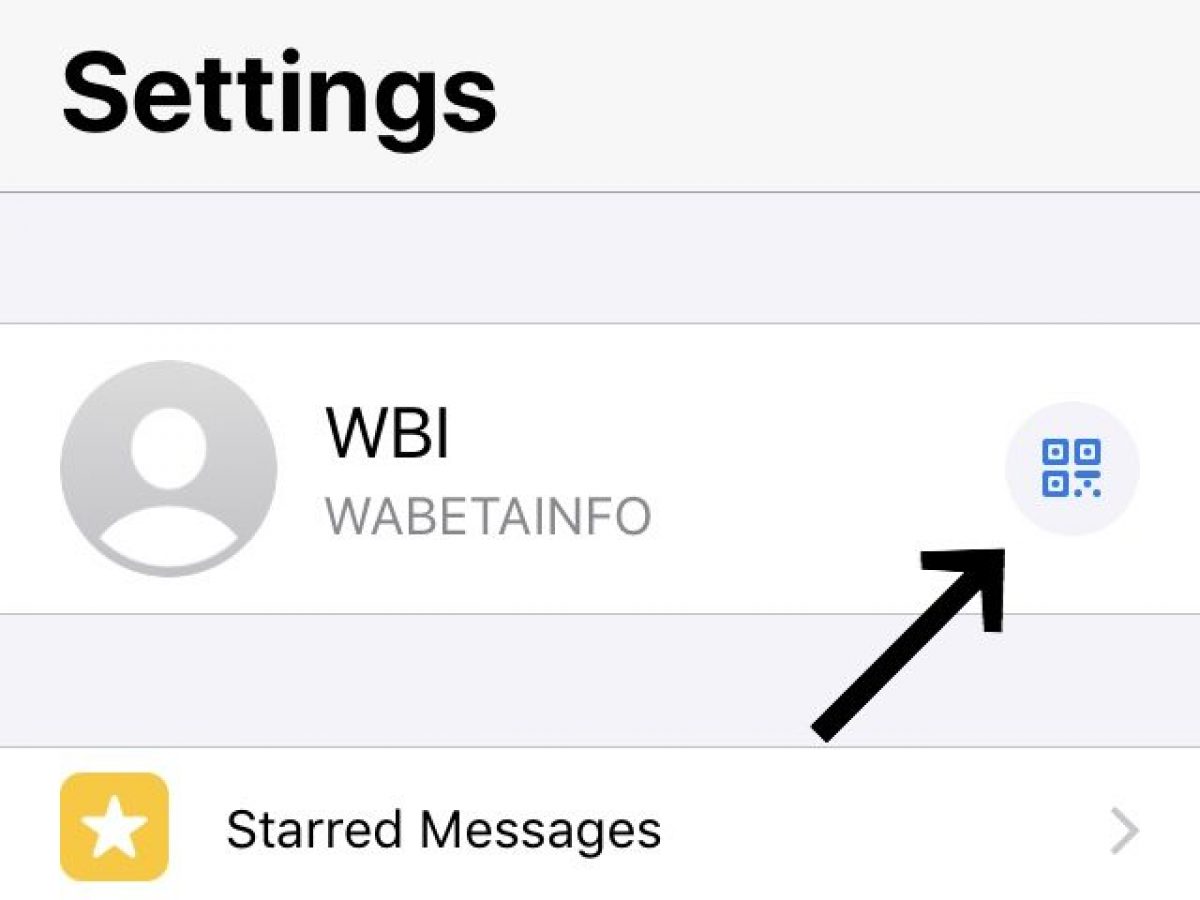Click the arrowhead pointing to QR button
The width and height of the screenshot is (1200, 900).
point(965,590)
